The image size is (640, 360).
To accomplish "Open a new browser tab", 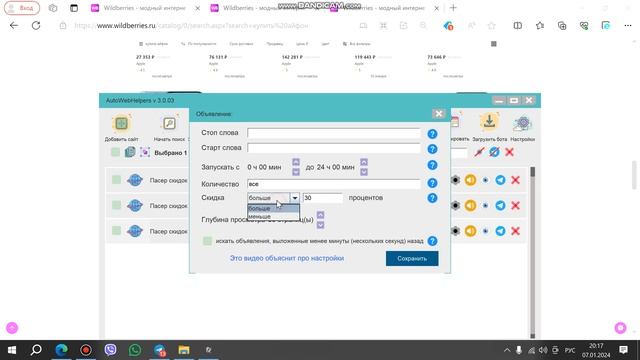I will click(453, 8).
